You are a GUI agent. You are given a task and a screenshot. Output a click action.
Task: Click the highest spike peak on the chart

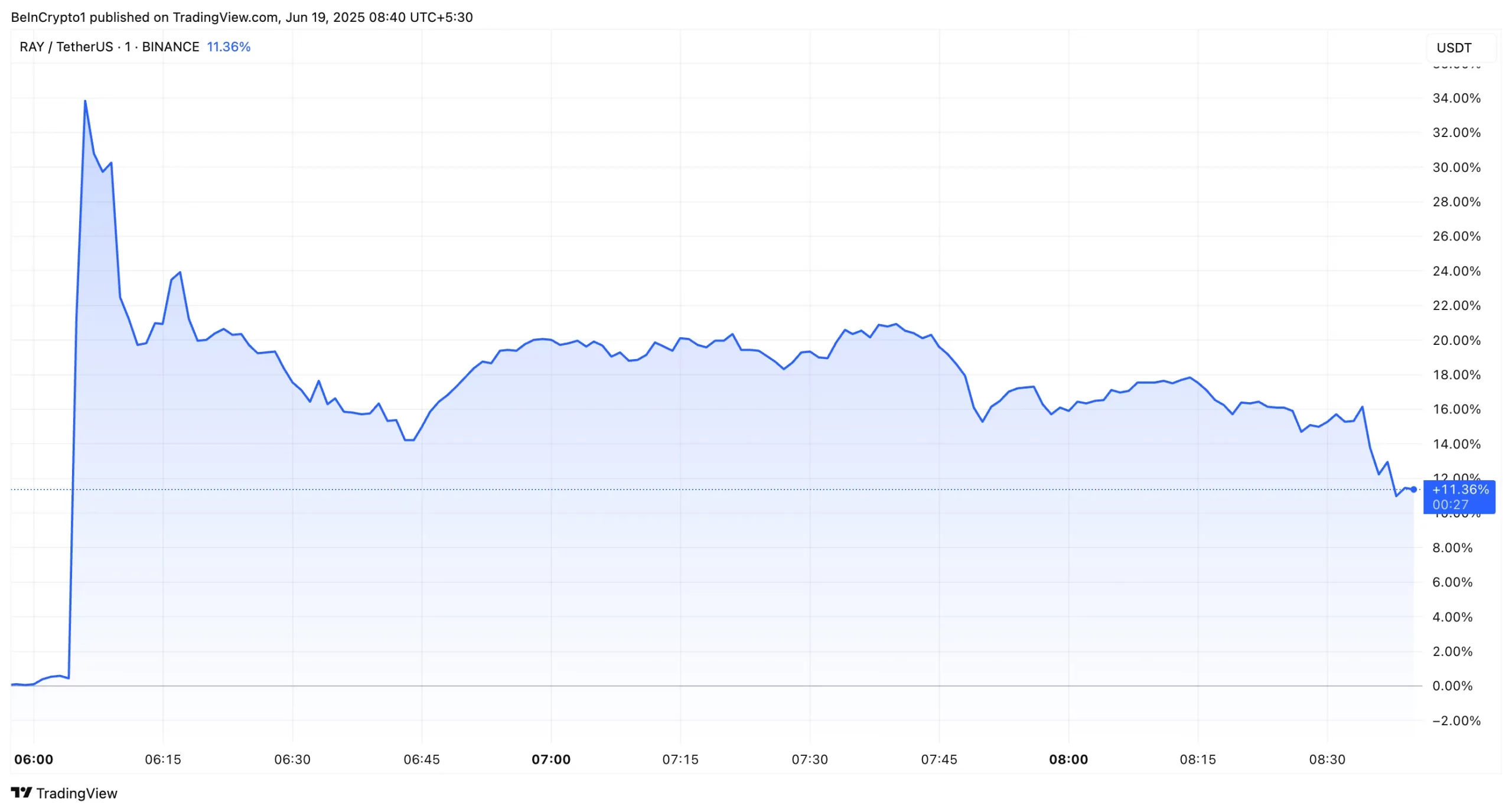point(85,101)
